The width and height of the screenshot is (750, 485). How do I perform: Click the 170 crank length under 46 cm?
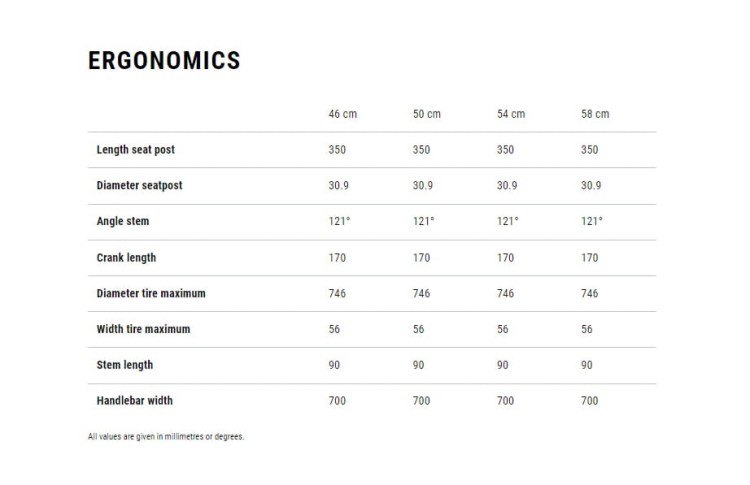pyautogui.click(x=337, y=258)
